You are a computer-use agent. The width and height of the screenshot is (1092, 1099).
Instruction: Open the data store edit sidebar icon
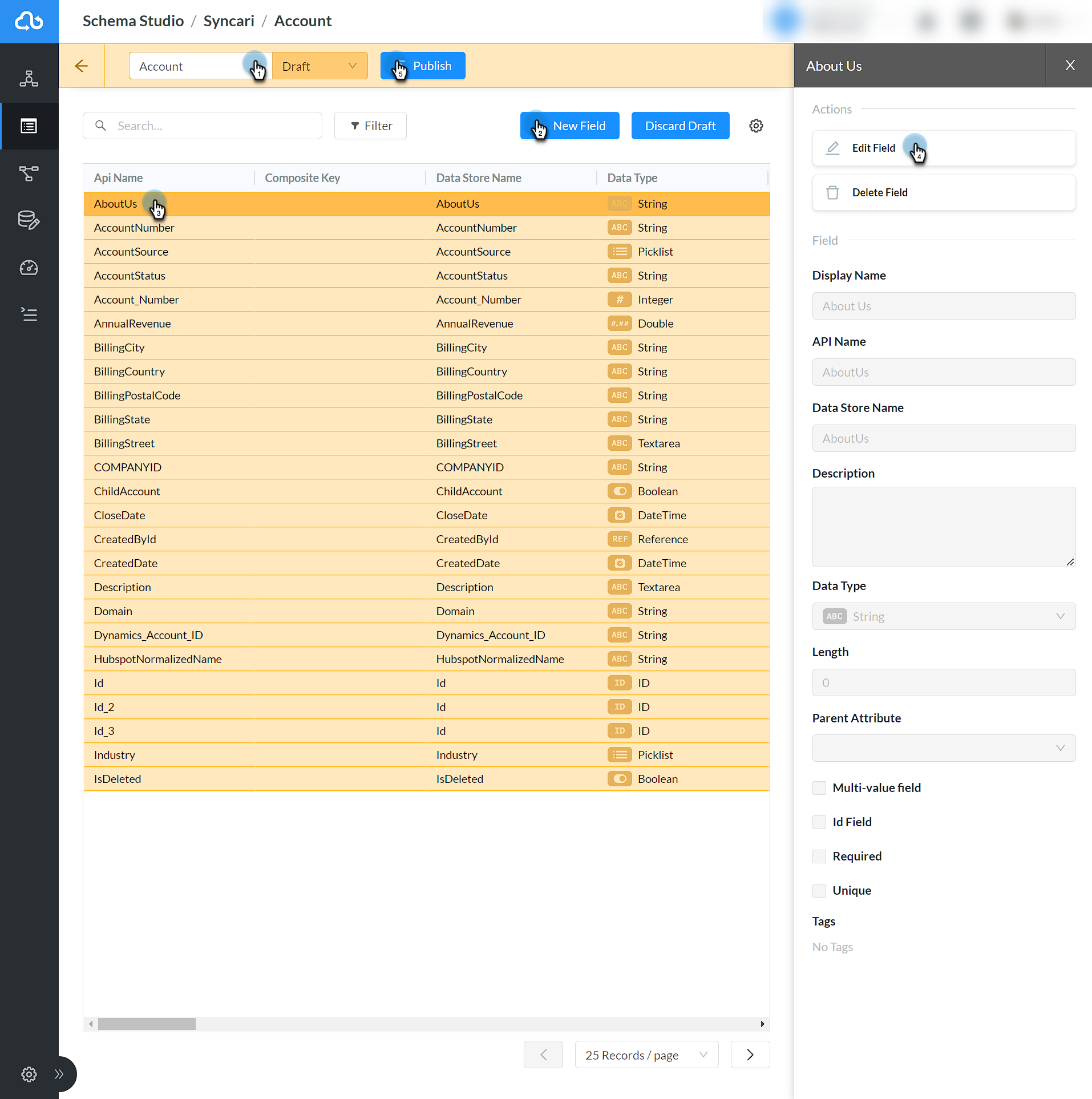pos(29,220)
